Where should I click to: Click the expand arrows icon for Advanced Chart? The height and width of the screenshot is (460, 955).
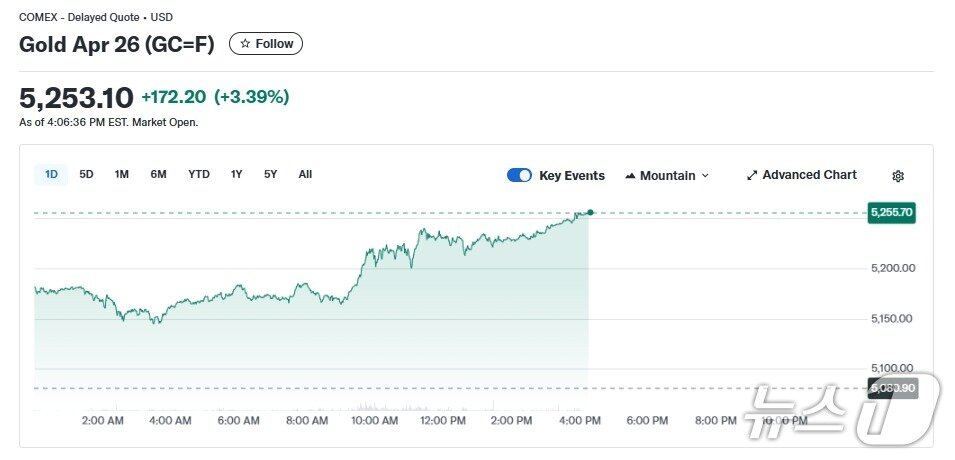point(752,175)
